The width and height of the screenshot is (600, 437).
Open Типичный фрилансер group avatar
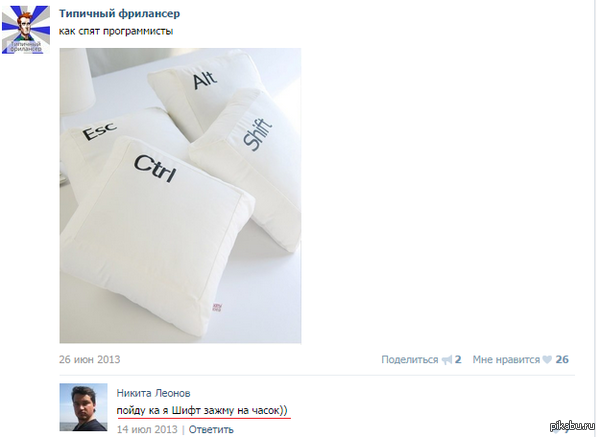[x=26, y=29]
